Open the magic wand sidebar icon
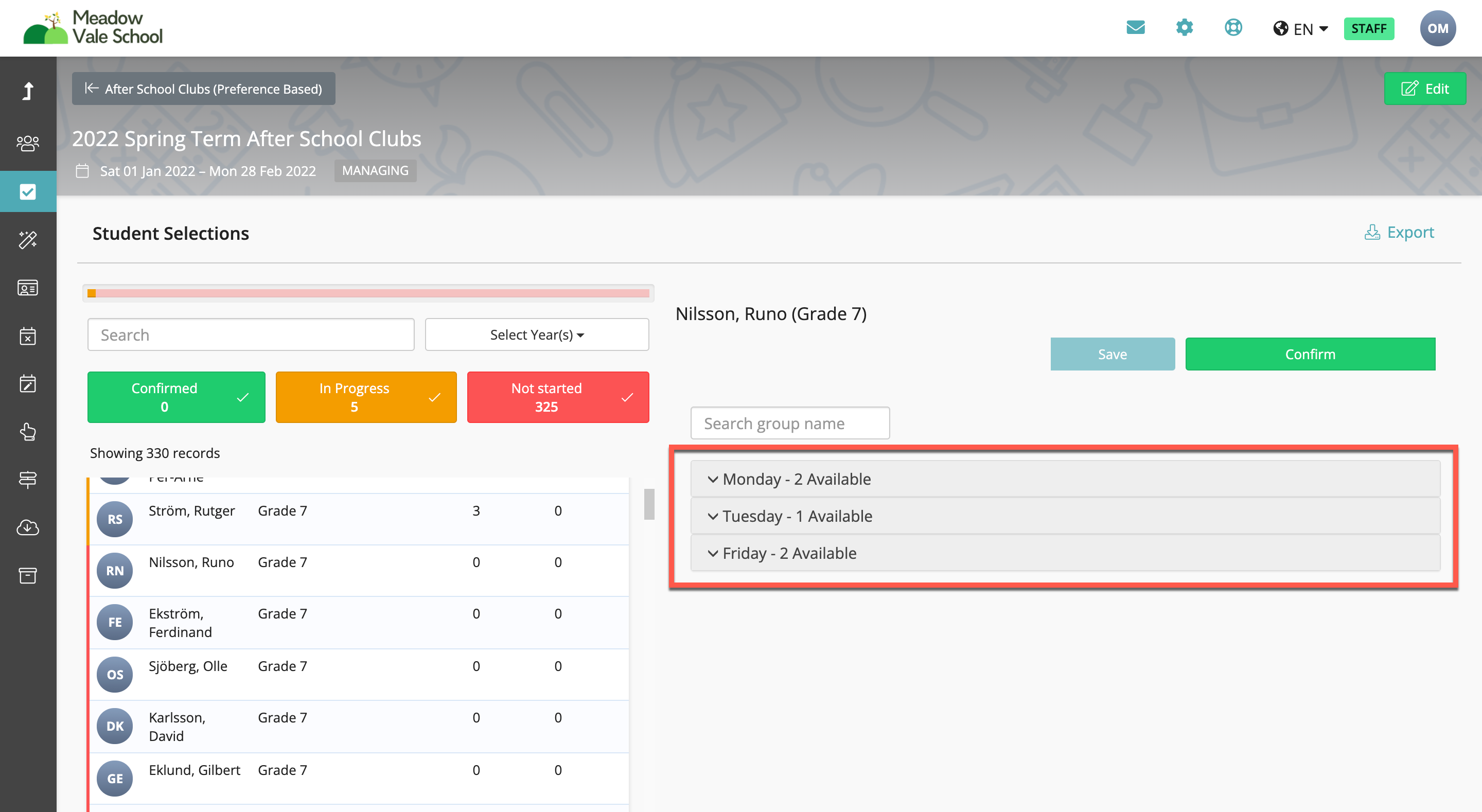Image resolution: width=1482 pixels, height=812 pixels. click(28, 239)
